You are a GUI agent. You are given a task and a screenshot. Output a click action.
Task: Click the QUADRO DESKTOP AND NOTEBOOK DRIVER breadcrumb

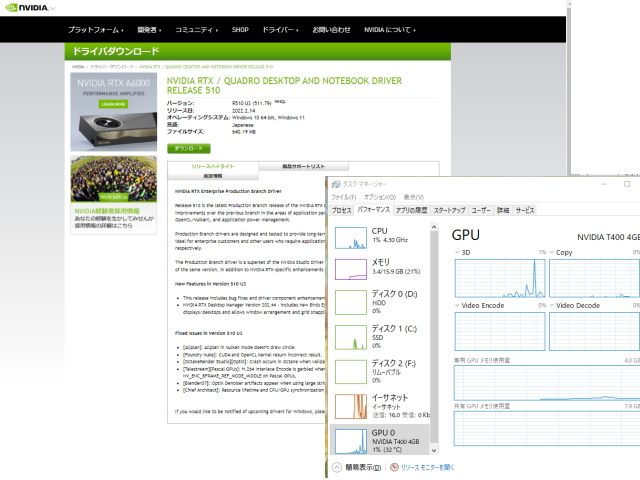click(x=206, y=67)
